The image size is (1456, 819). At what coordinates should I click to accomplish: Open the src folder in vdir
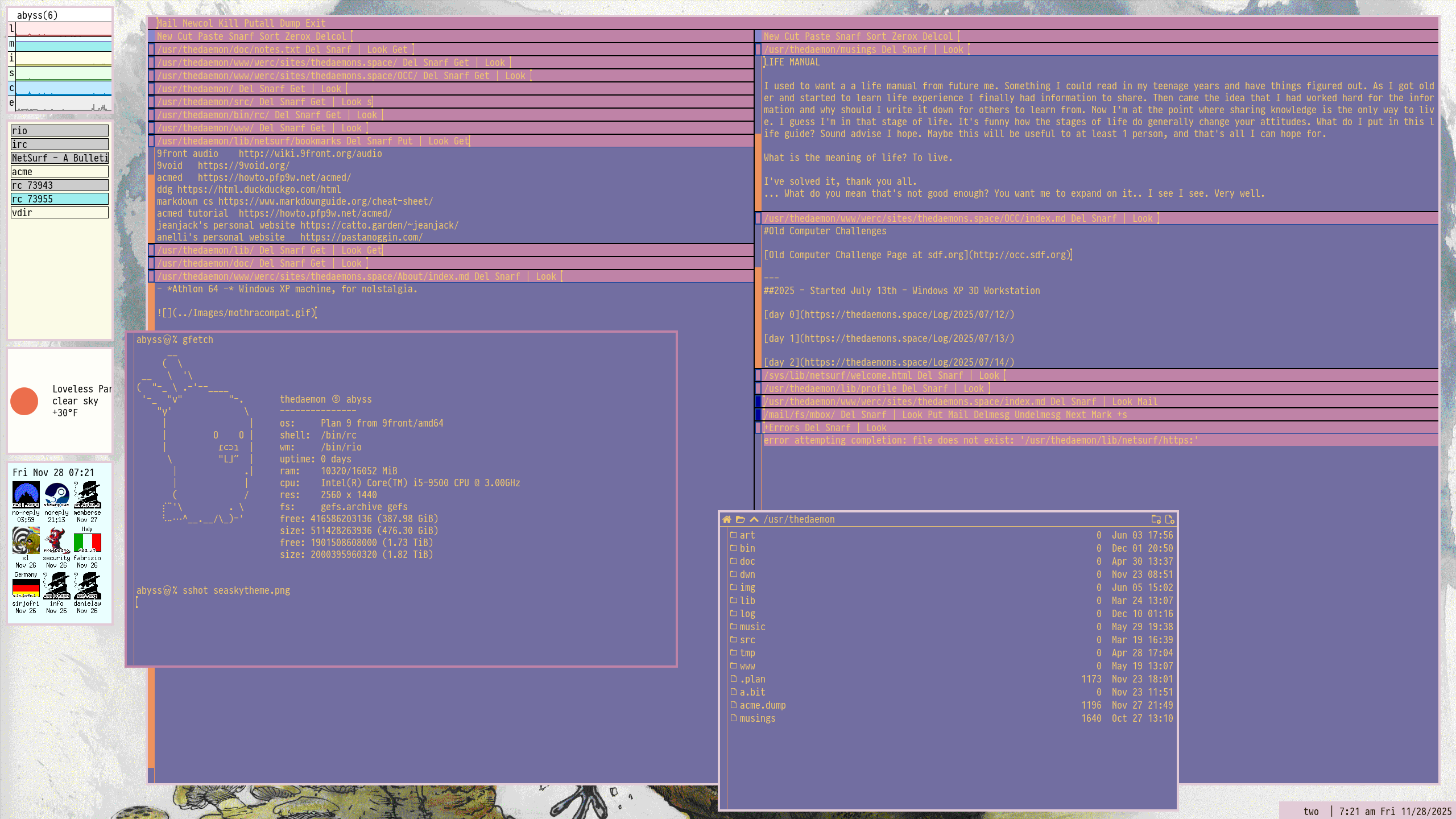pos(747,640)
